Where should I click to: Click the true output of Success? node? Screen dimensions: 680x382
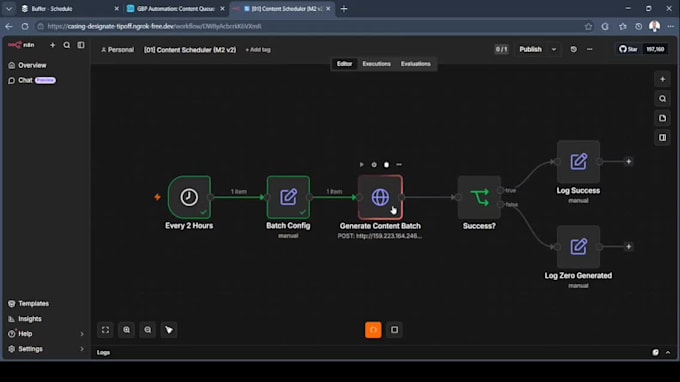coord(501,190)
